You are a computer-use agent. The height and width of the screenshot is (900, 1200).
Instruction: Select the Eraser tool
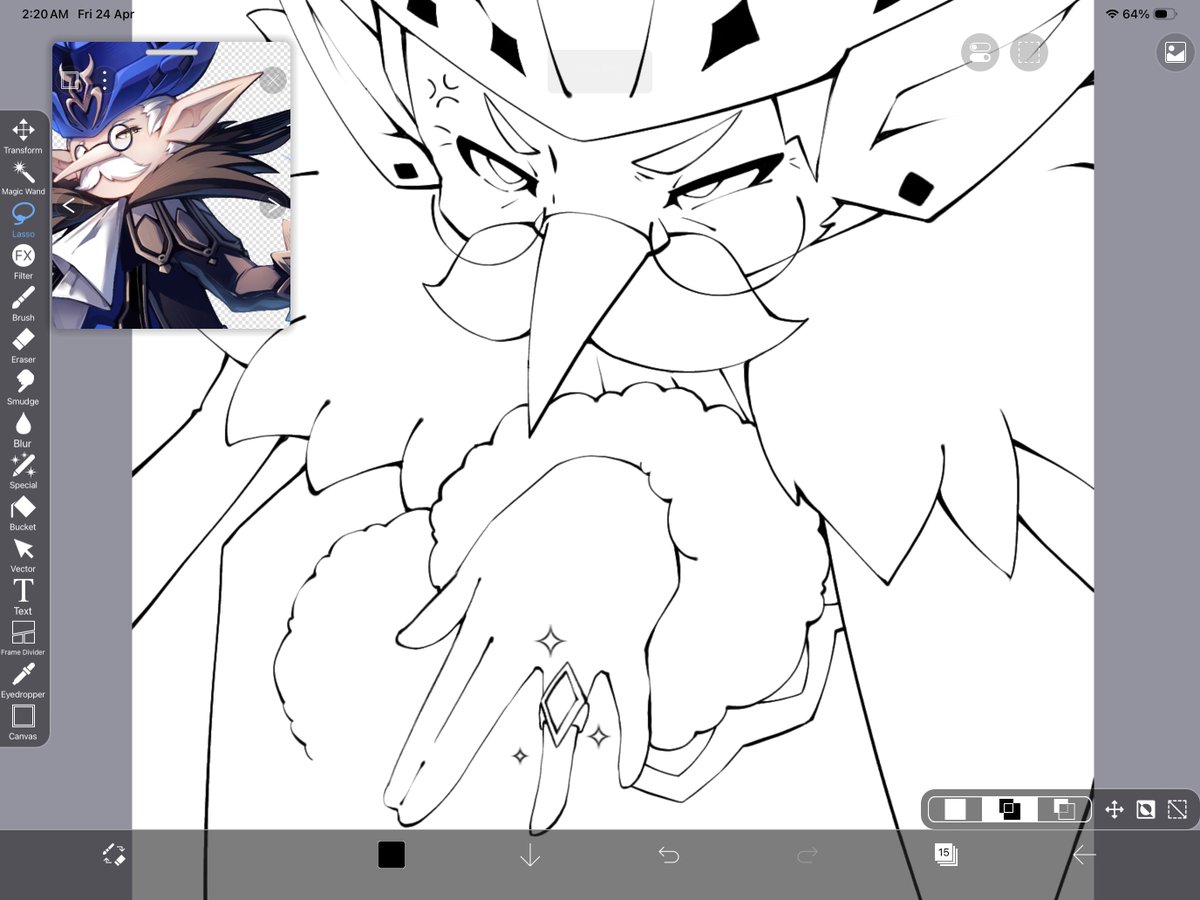(x=23, y=346)
